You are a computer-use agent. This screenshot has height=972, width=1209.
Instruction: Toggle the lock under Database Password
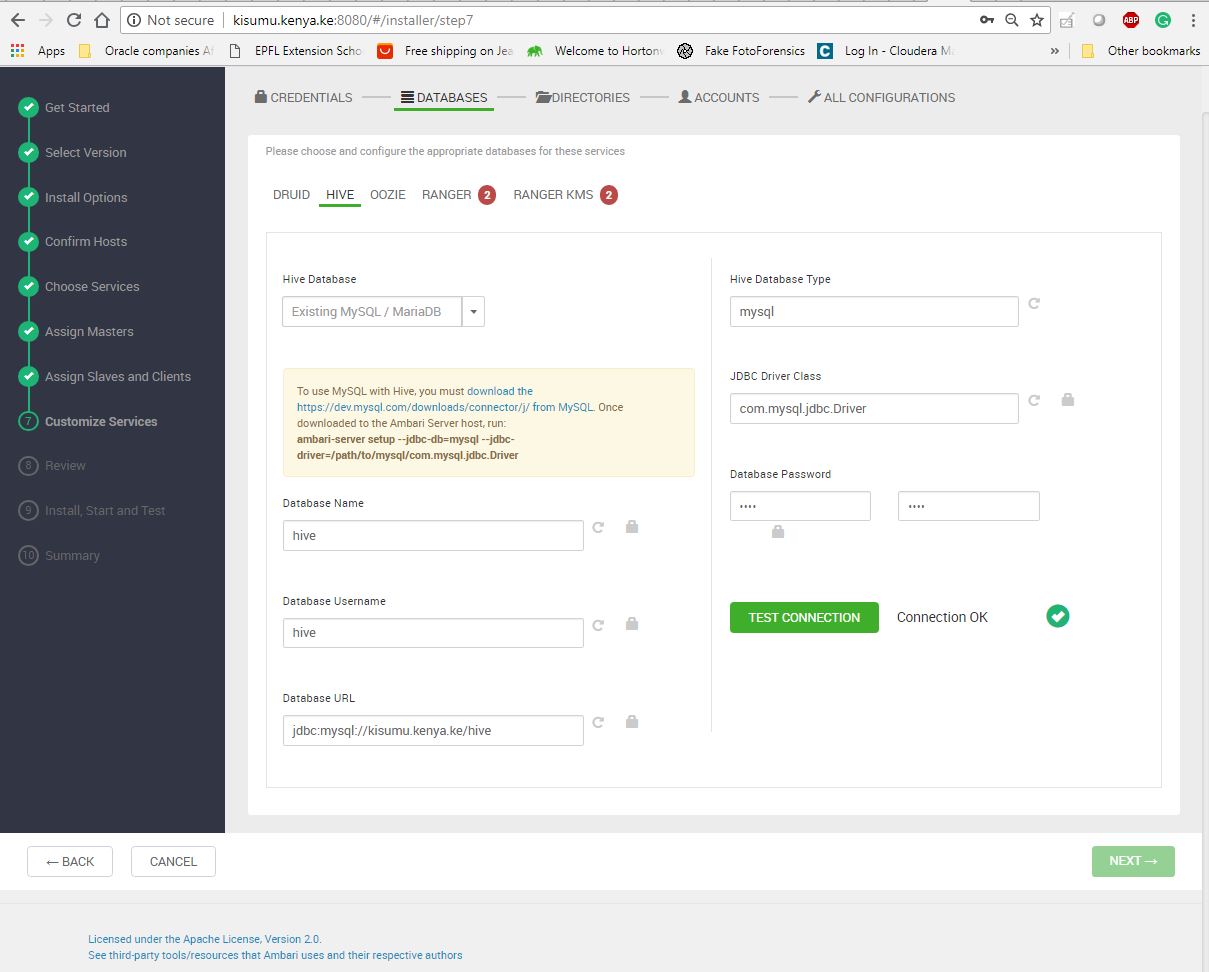tap(778, 532)
